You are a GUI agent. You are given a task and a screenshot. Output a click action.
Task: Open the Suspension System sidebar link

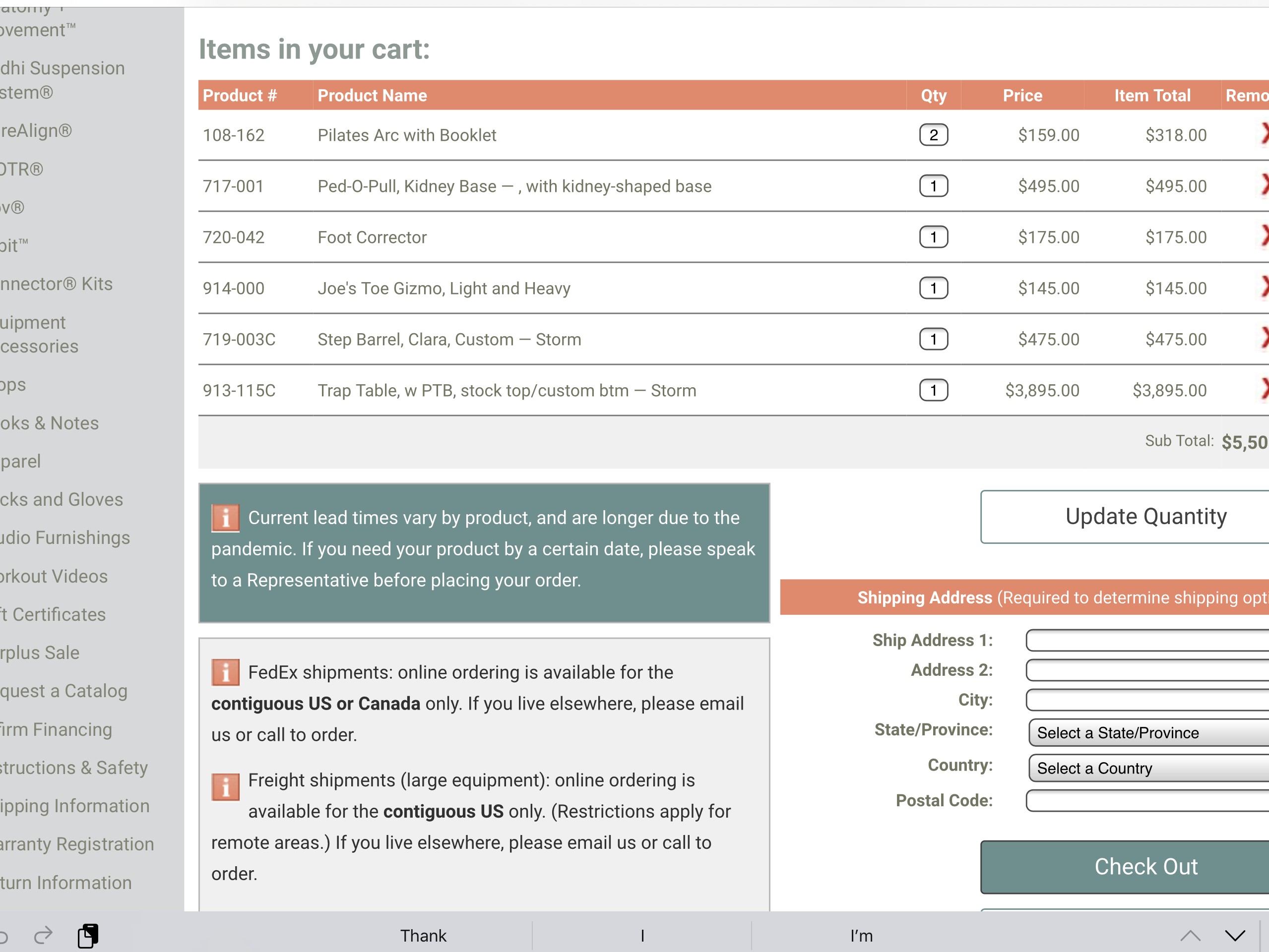point(62,80)
